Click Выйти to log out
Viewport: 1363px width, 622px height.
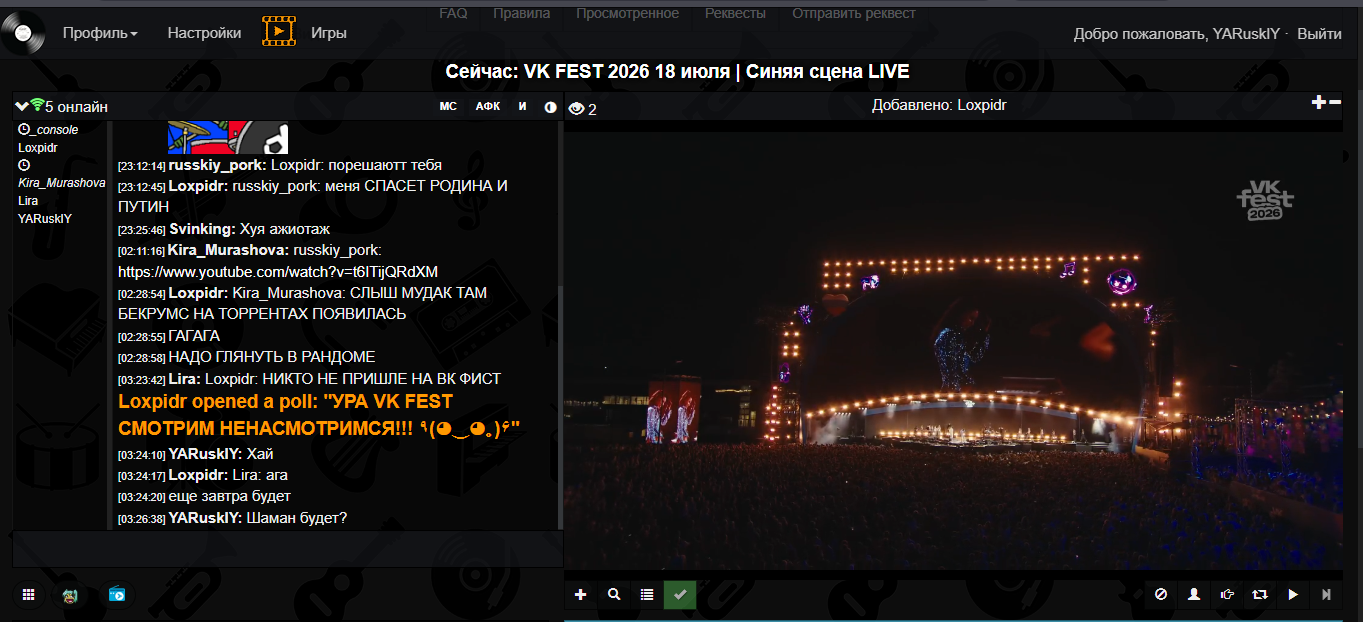click(1319, 34)
